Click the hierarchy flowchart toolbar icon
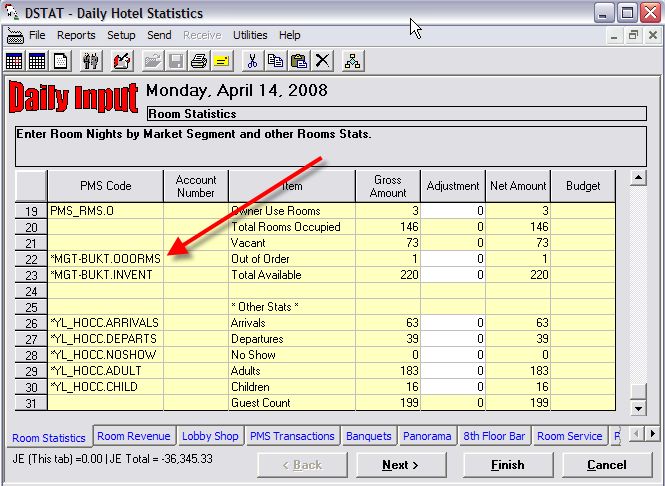Image resolution: width=665 pixels, height=486 pixels. [353, 61]
